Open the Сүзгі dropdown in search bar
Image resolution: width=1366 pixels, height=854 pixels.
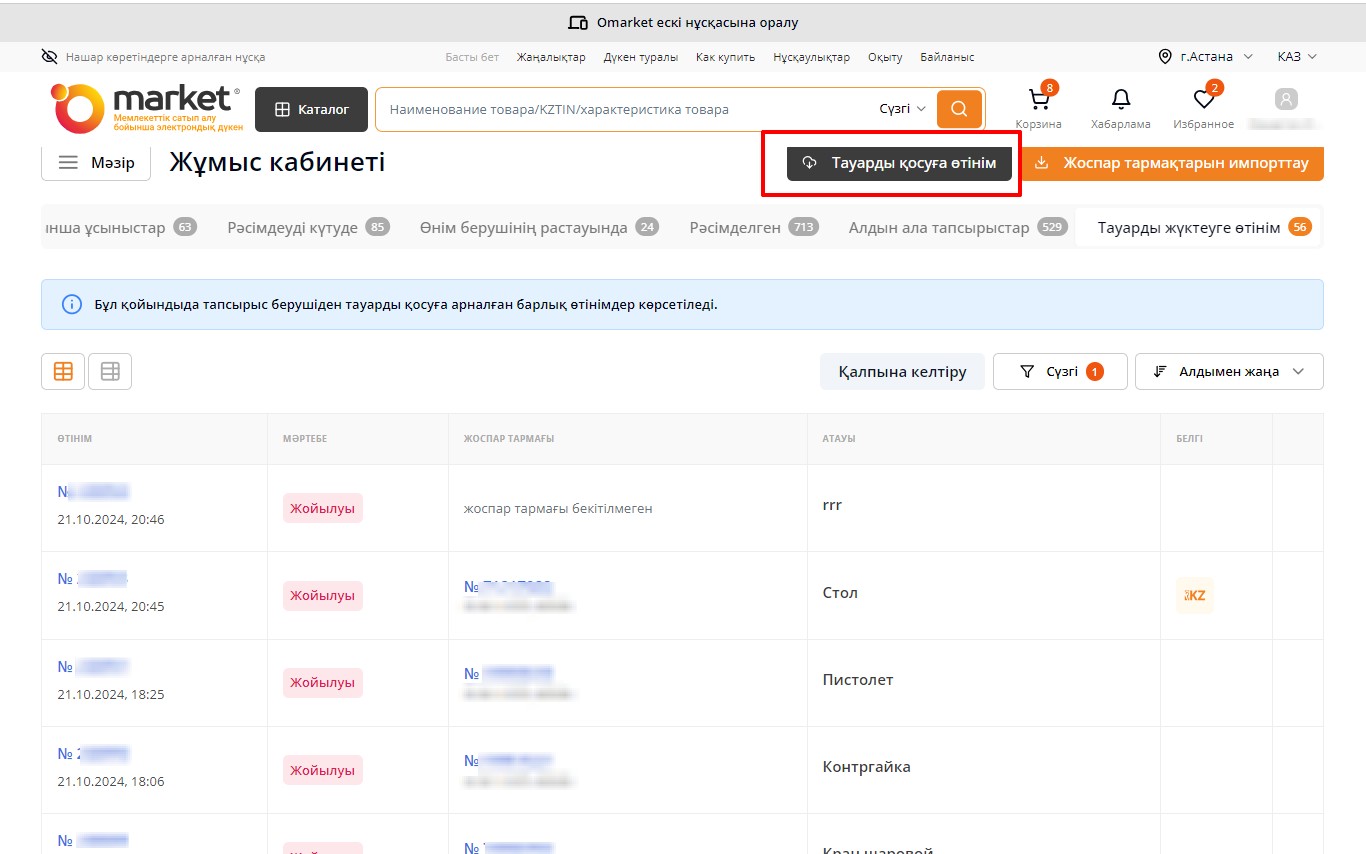point(903,109)
